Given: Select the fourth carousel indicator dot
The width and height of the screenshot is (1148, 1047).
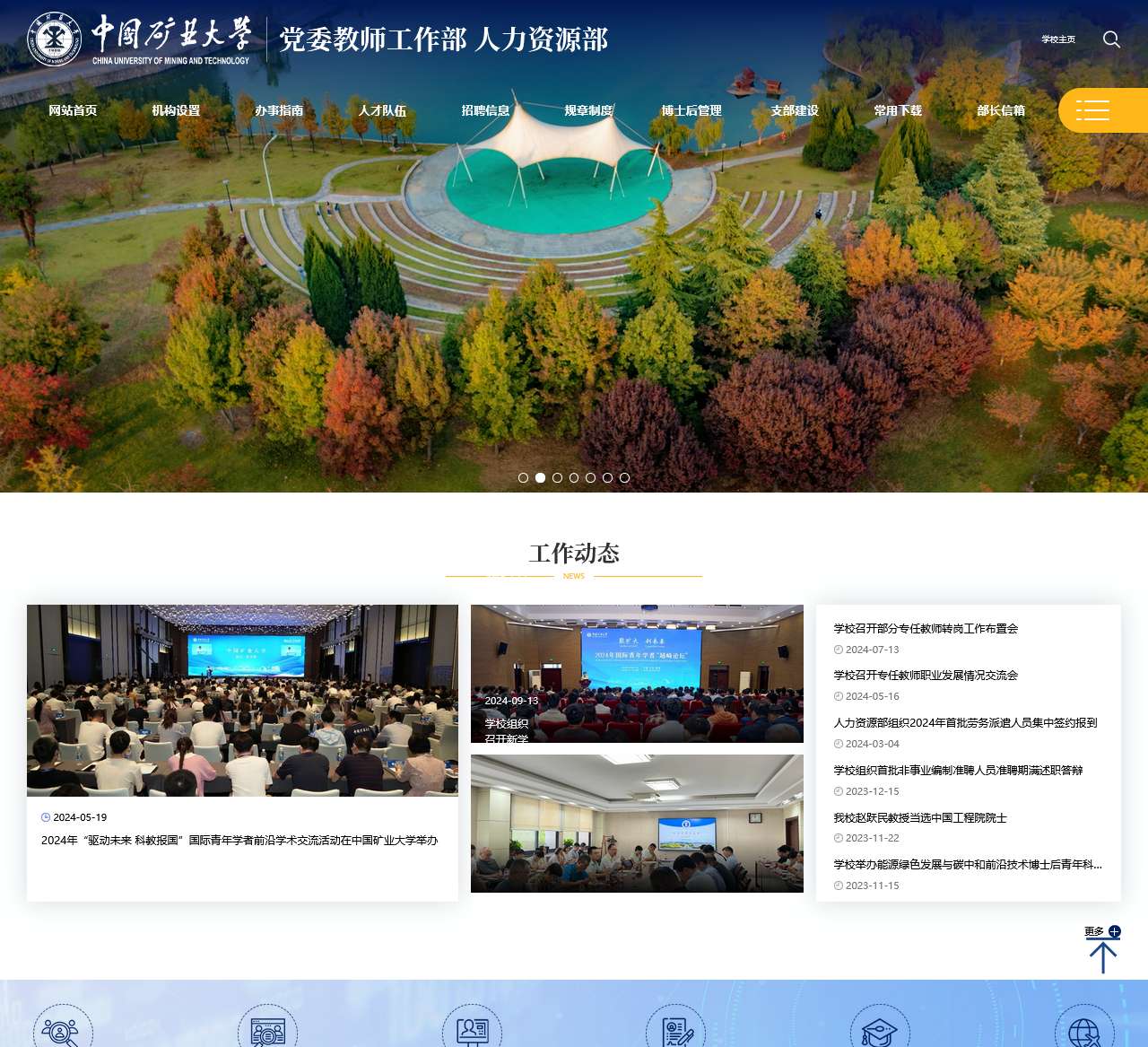Looking at the screenshot, I should pos(573,478).
